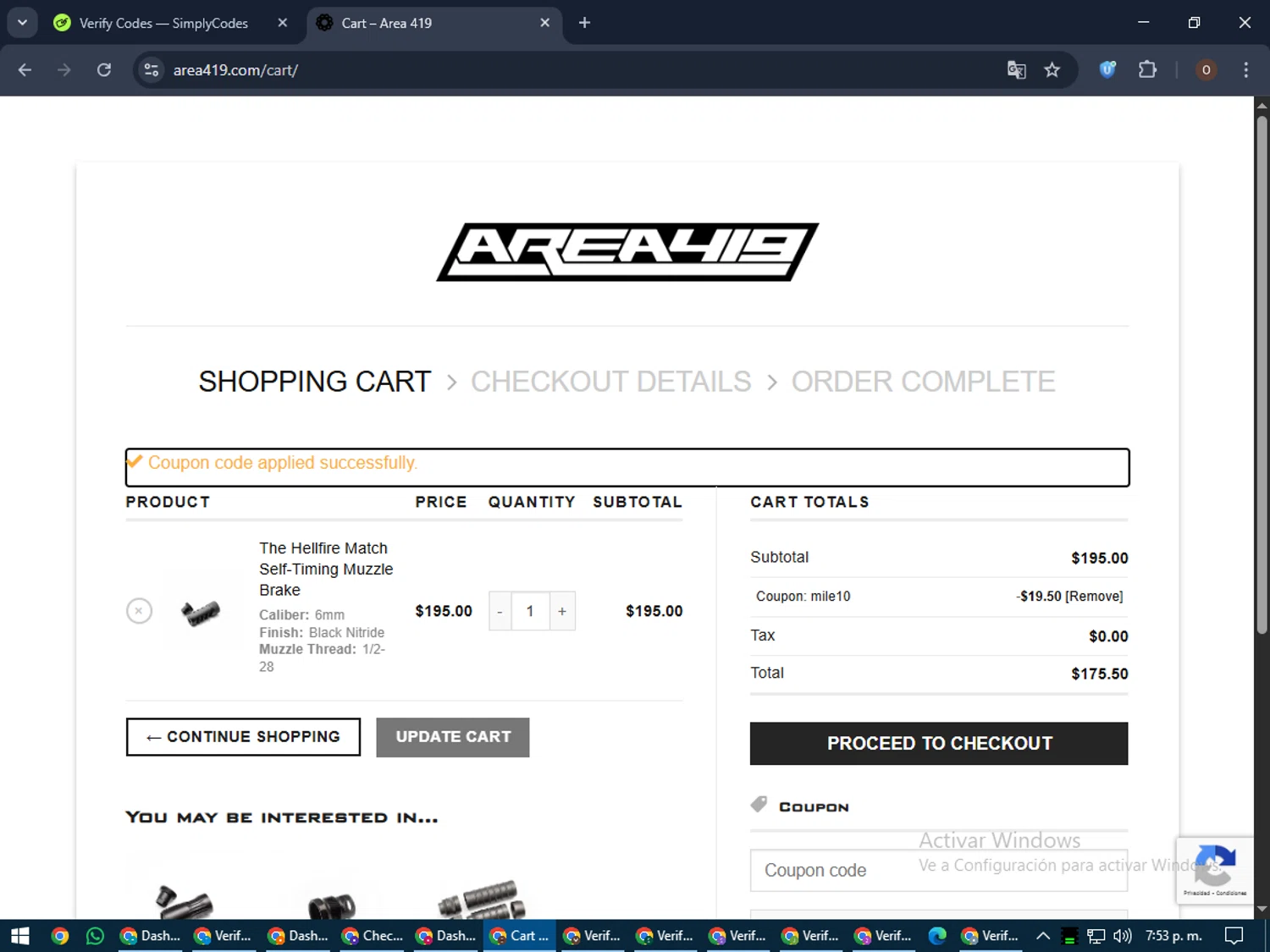The height and width of the screenshot is (952, 1270).
Task: Open the taskbar clock showing 7:53 p. m.
Action: tap(1173, 935)
